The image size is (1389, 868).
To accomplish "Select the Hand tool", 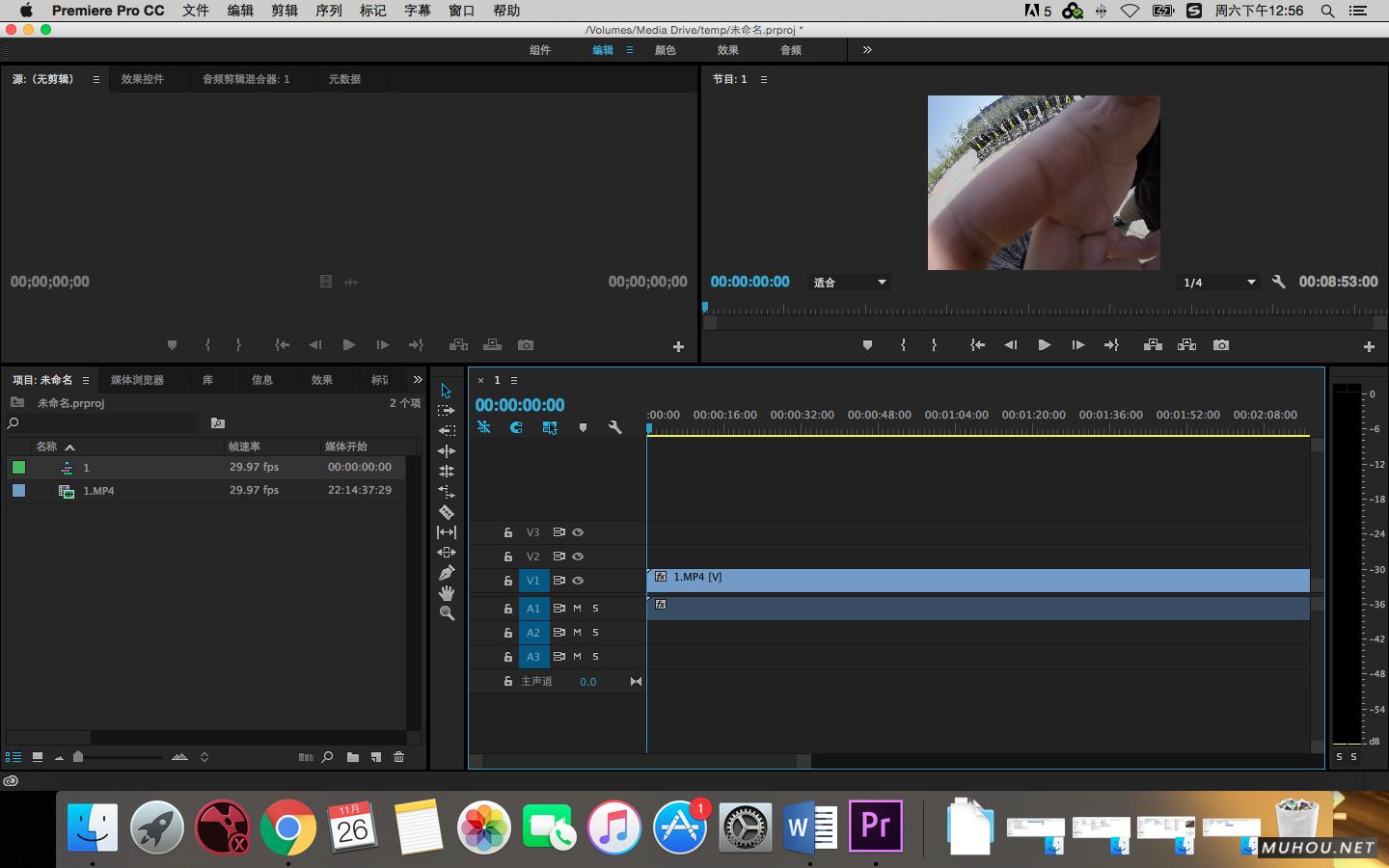I will (447, 593).
